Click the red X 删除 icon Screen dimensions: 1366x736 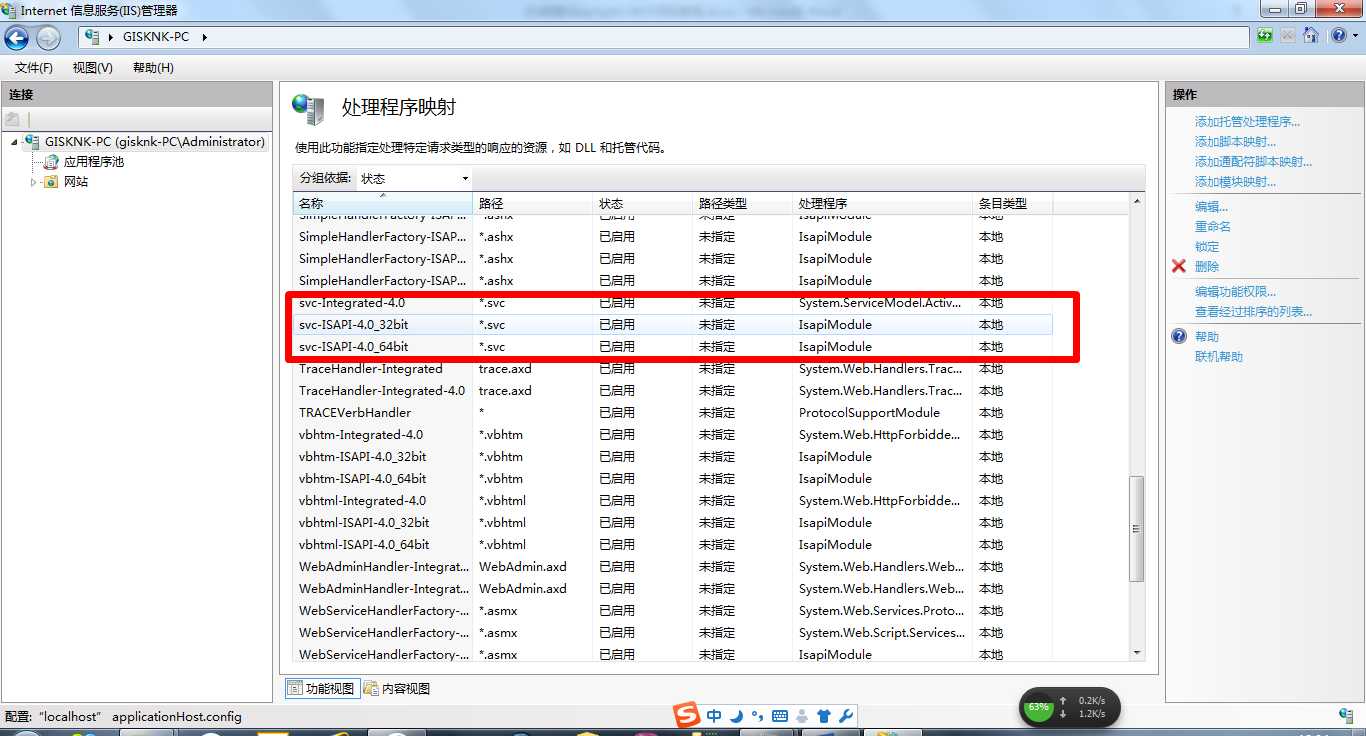click(x=1179, y=267)
